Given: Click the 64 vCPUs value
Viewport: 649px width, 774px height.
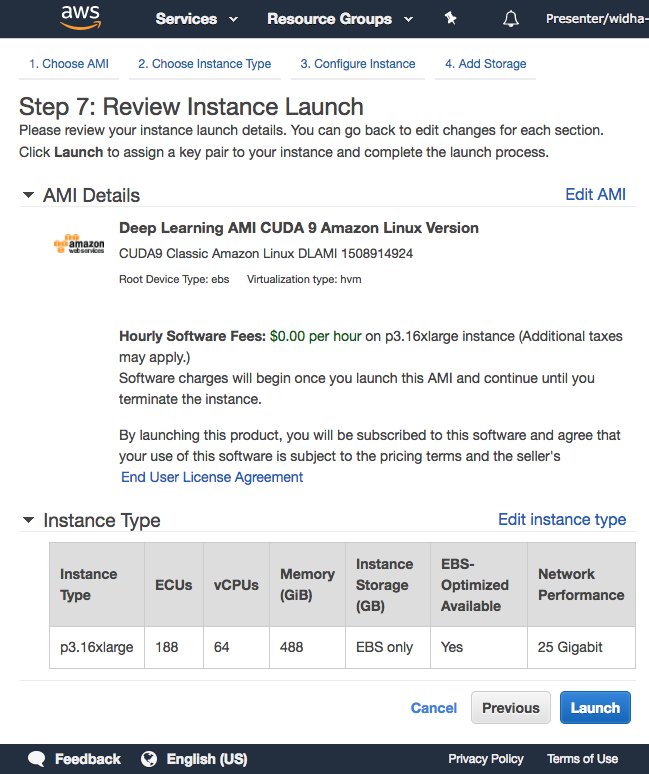Looking at the screenshot, I should [222, 647].
